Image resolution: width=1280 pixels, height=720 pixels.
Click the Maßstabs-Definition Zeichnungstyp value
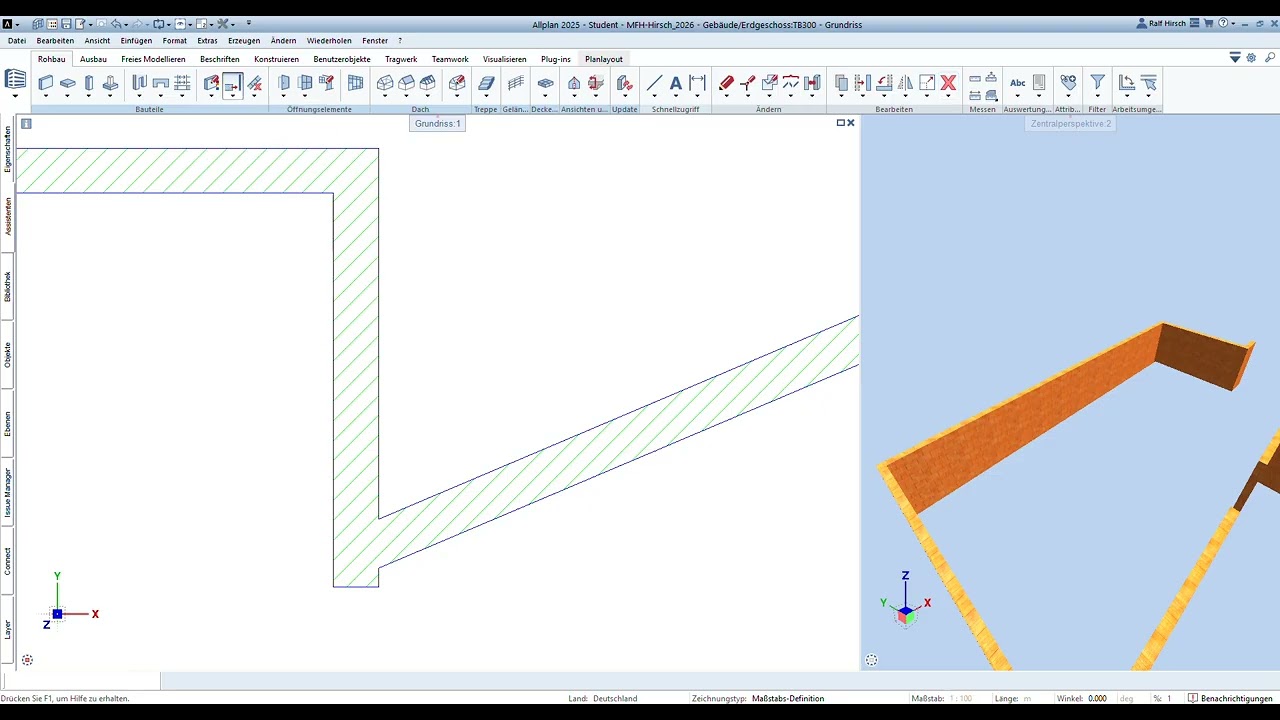(x=788, y=698)
